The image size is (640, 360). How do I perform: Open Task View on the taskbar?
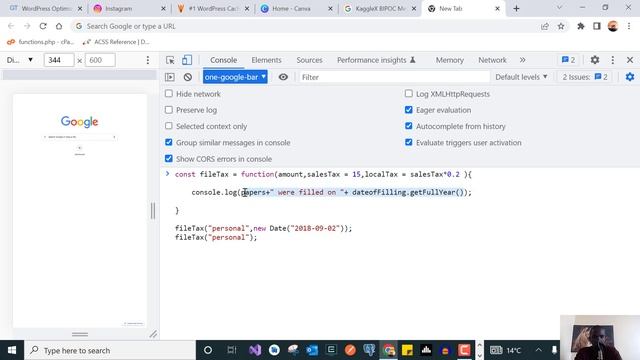coord(232,350)
